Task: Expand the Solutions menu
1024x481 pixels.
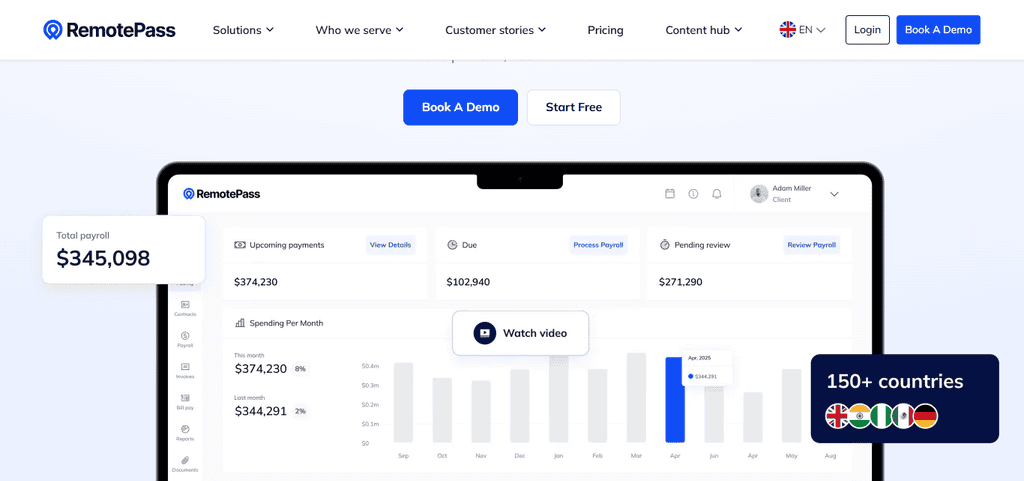Action: 243,30
